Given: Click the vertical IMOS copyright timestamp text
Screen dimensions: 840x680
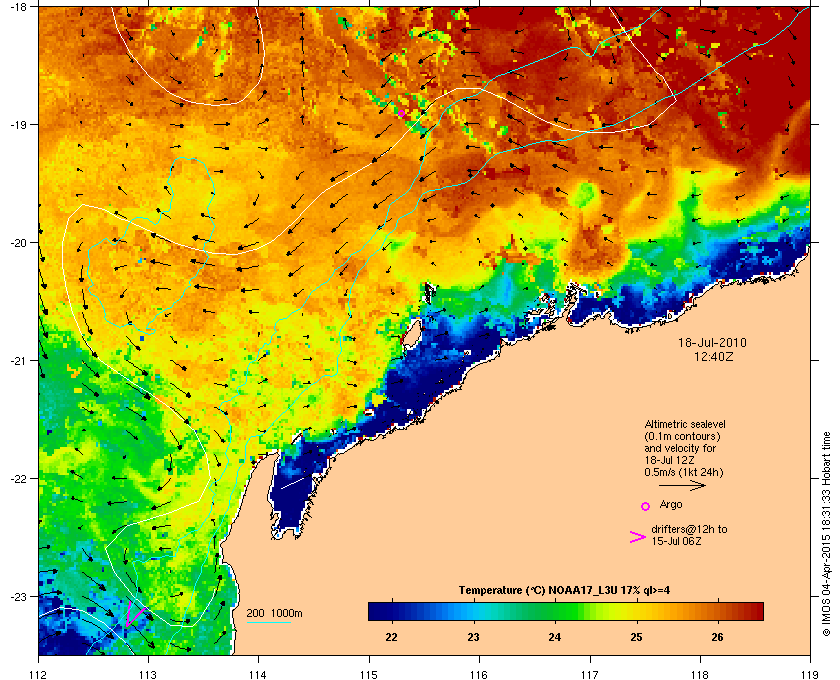Looking at the screenshot, I should tap(826, 533).
